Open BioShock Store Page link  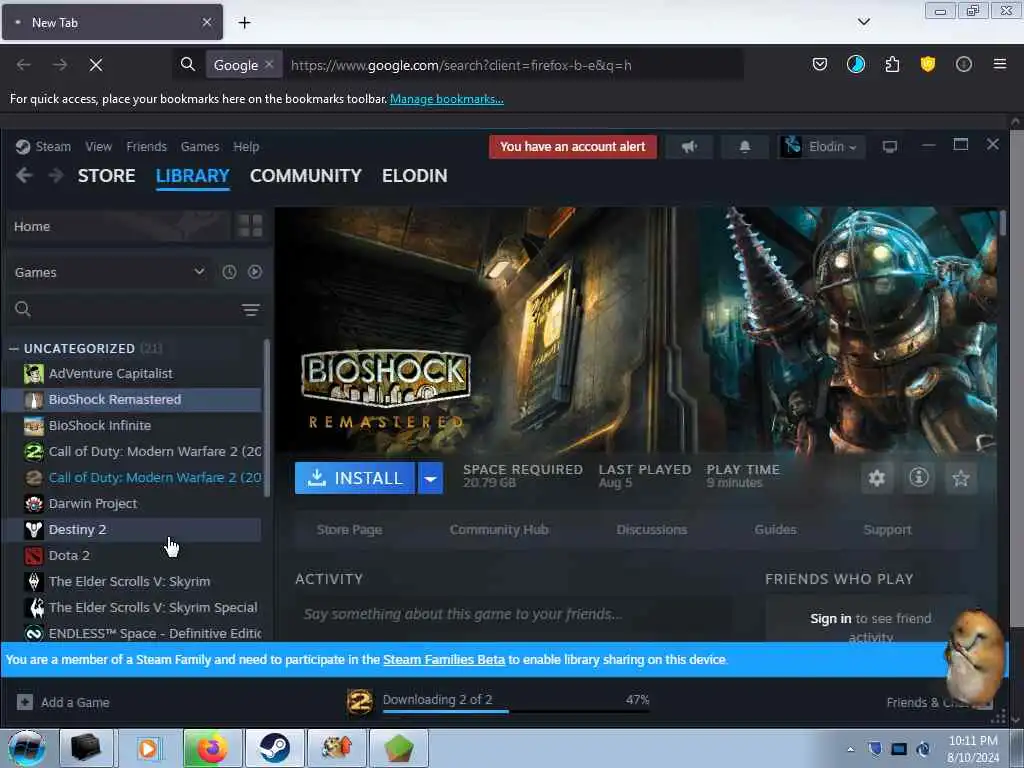coord(349,530)
